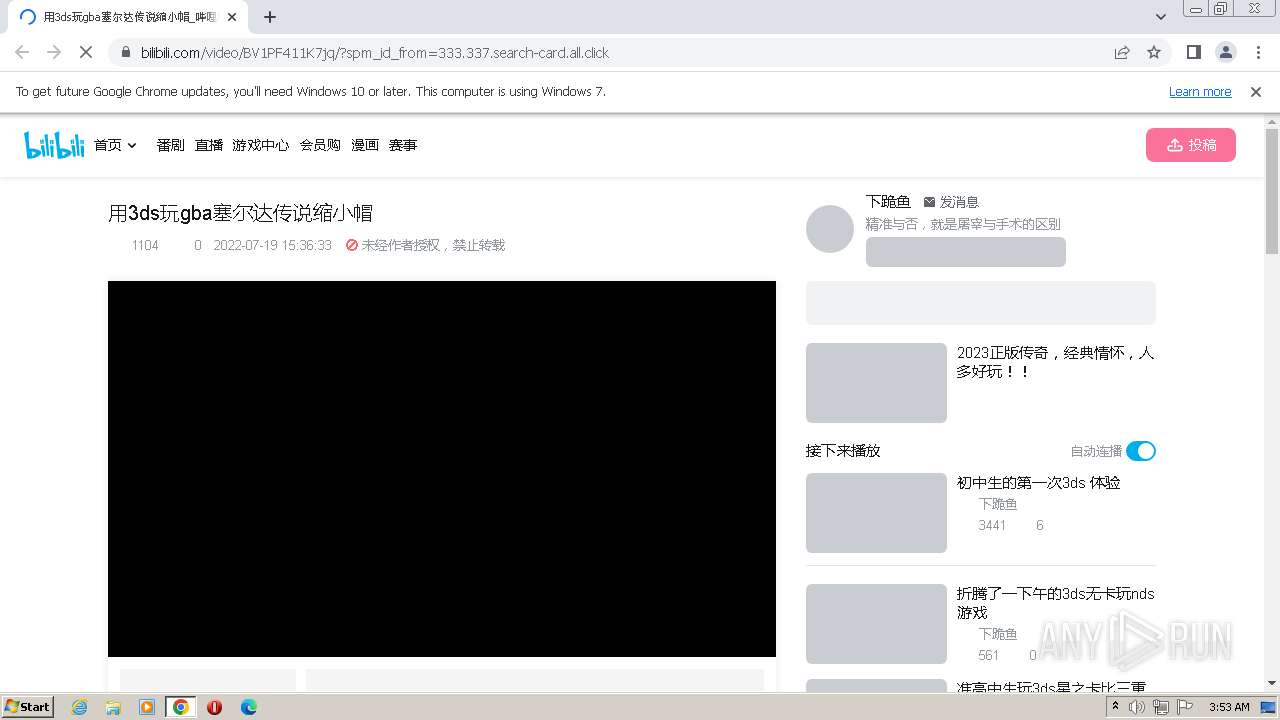This screenshot has width=1280, height=720.
Task: Click the network tray icon
Action: pos(1161,707)
